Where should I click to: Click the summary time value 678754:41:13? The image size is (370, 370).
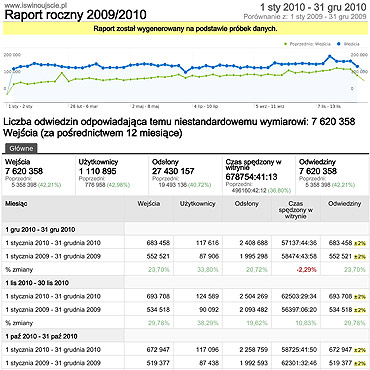(251, 177)
